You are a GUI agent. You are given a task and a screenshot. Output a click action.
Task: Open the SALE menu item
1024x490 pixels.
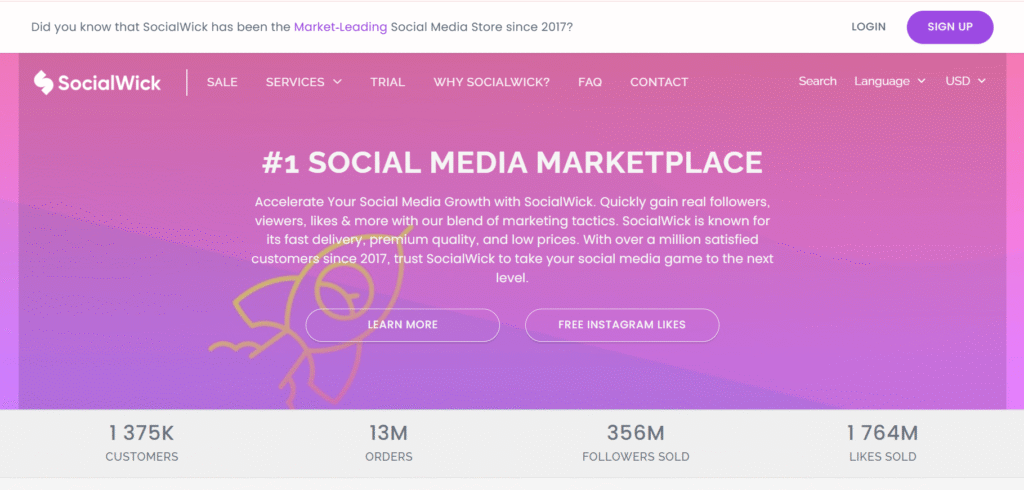pos(222,82)
